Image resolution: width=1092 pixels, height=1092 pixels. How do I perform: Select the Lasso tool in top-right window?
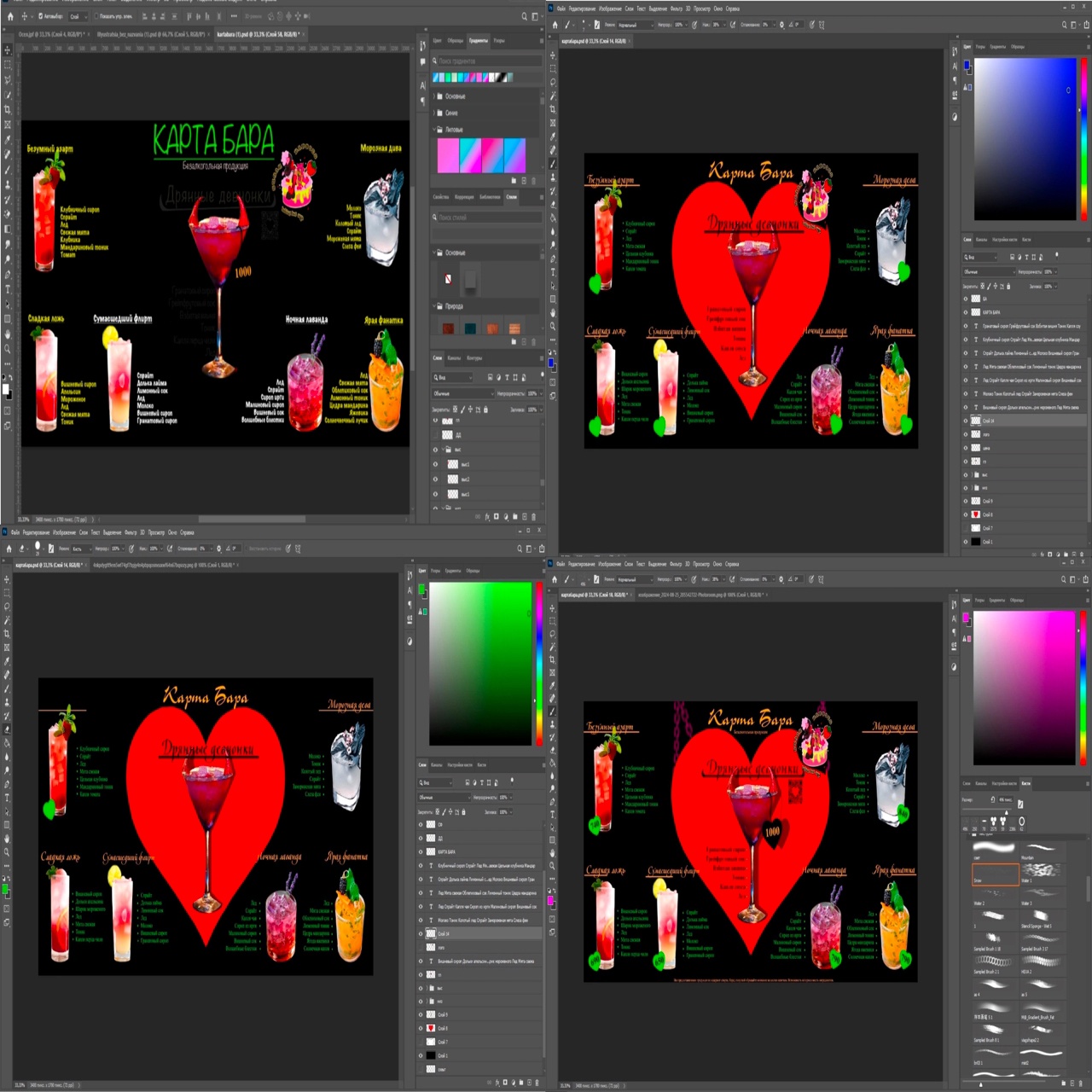(553, 83)
